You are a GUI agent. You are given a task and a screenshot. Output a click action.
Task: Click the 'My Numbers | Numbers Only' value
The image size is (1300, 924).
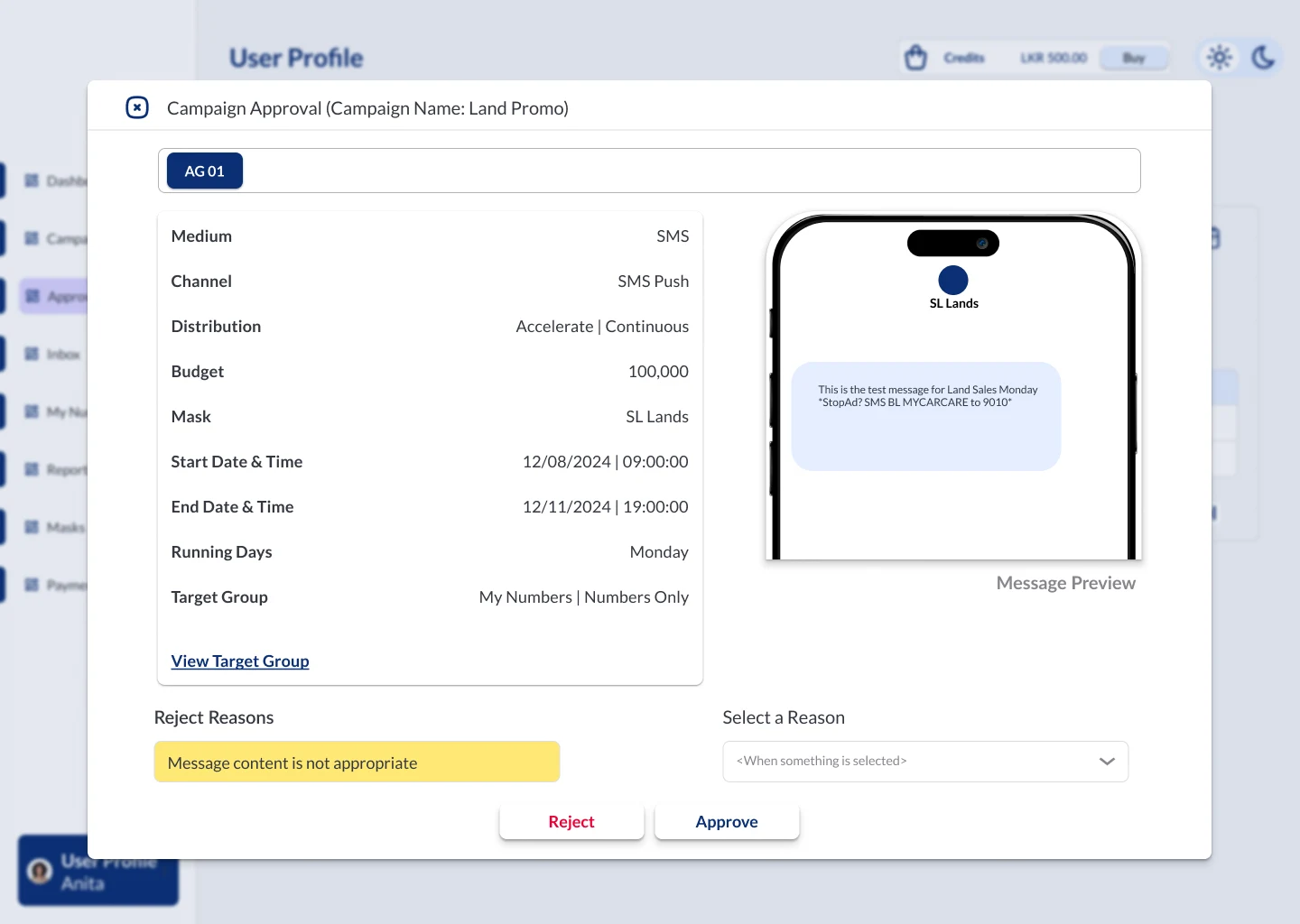(584, 597)
